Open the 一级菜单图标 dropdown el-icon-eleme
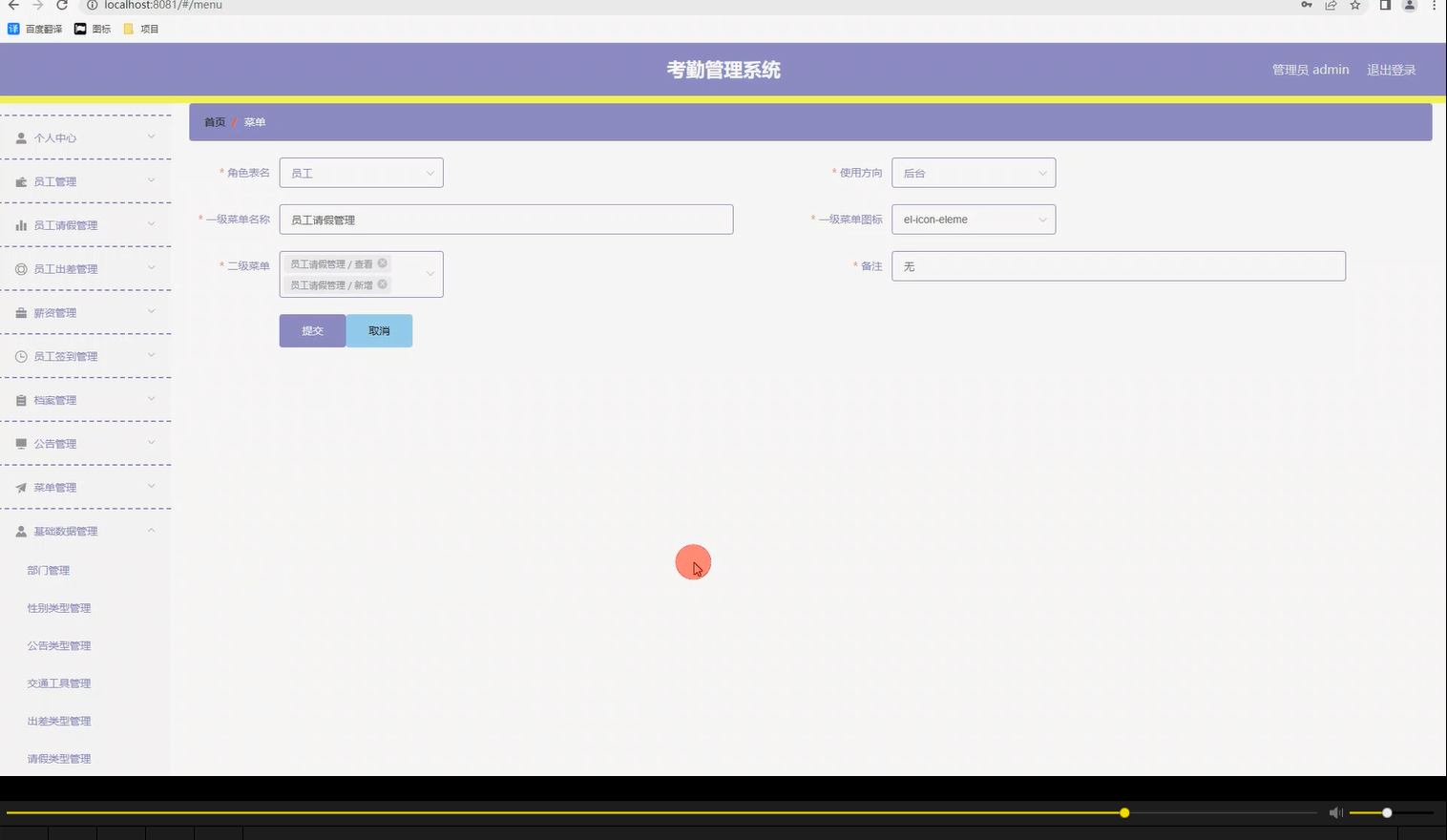This screenshot has width=1447, height=840. click(x=974, y=220)
